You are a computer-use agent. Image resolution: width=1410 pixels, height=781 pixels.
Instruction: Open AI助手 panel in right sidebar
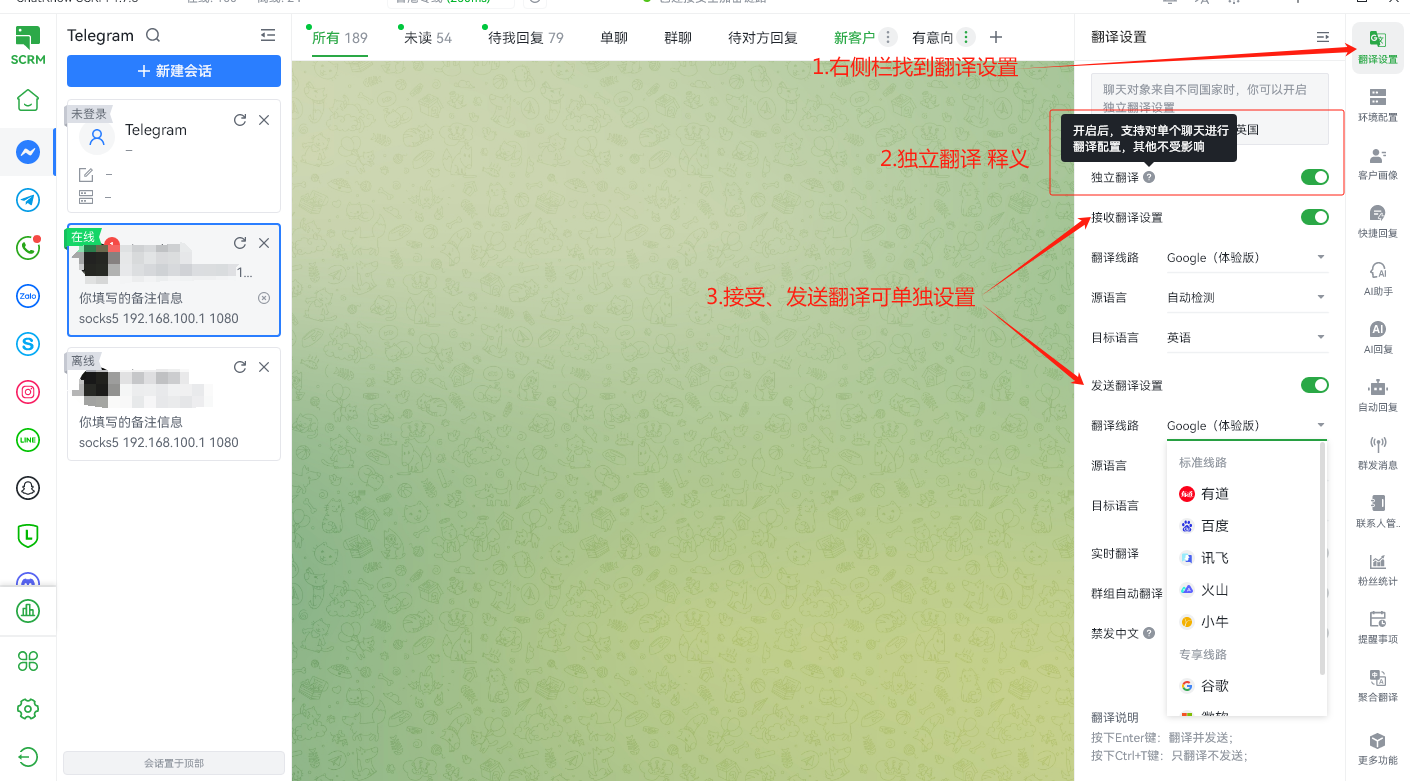1377,280
